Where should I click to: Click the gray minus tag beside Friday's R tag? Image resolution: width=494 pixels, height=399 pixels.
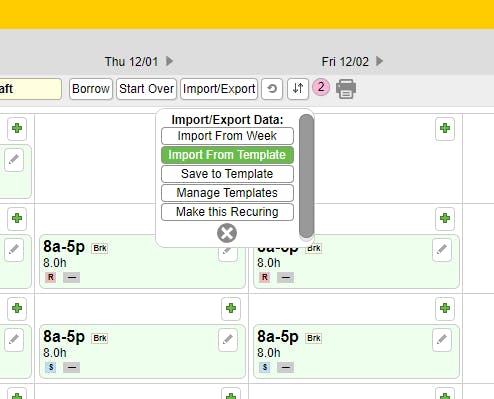(x=285, y=277)
